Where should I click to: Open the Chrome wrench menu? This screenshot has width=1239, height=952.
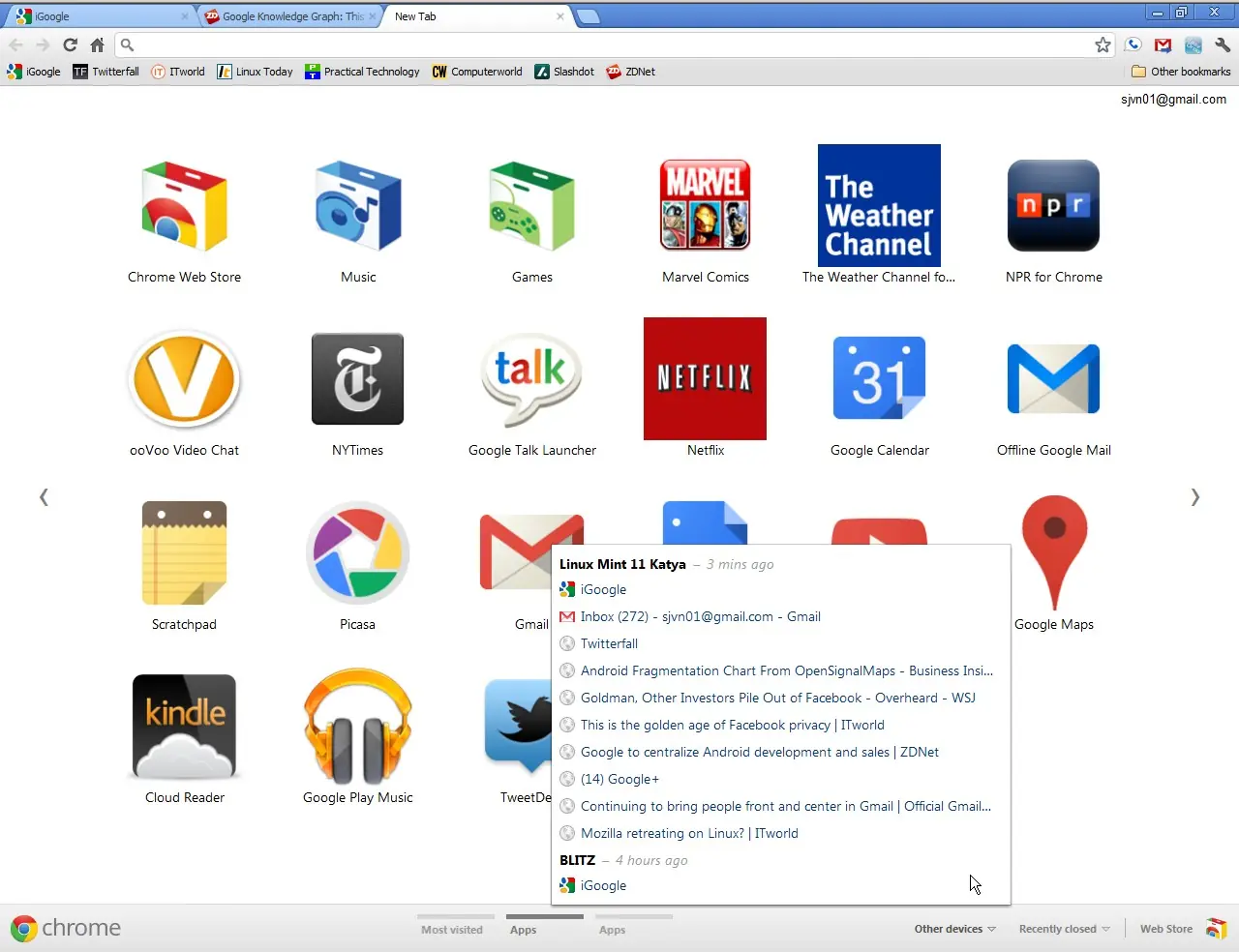click(x=1223, y=45)
